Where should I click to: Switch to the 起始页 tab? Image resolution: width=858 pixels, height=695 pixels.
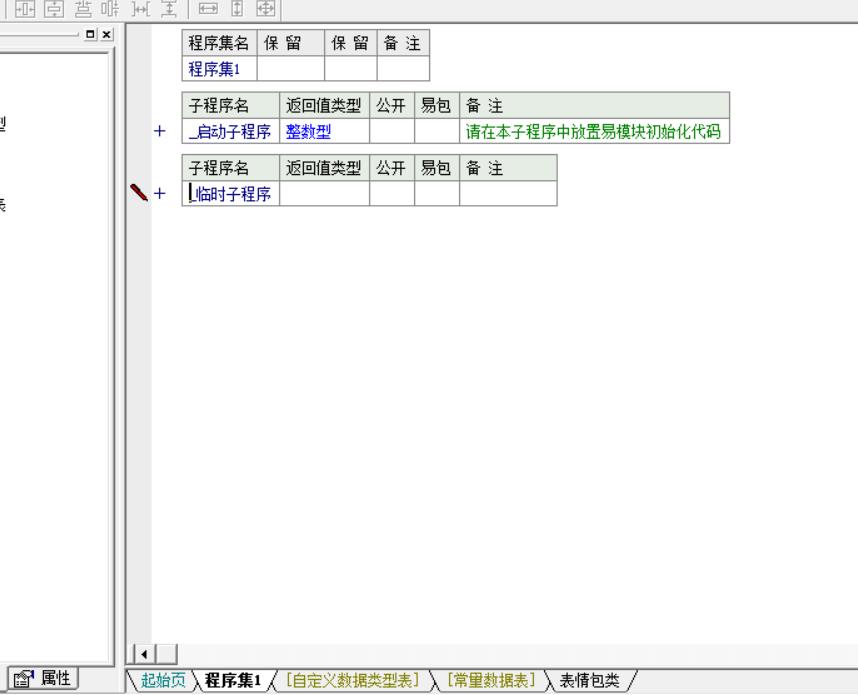pyautogui.click(x=162, y=681)
